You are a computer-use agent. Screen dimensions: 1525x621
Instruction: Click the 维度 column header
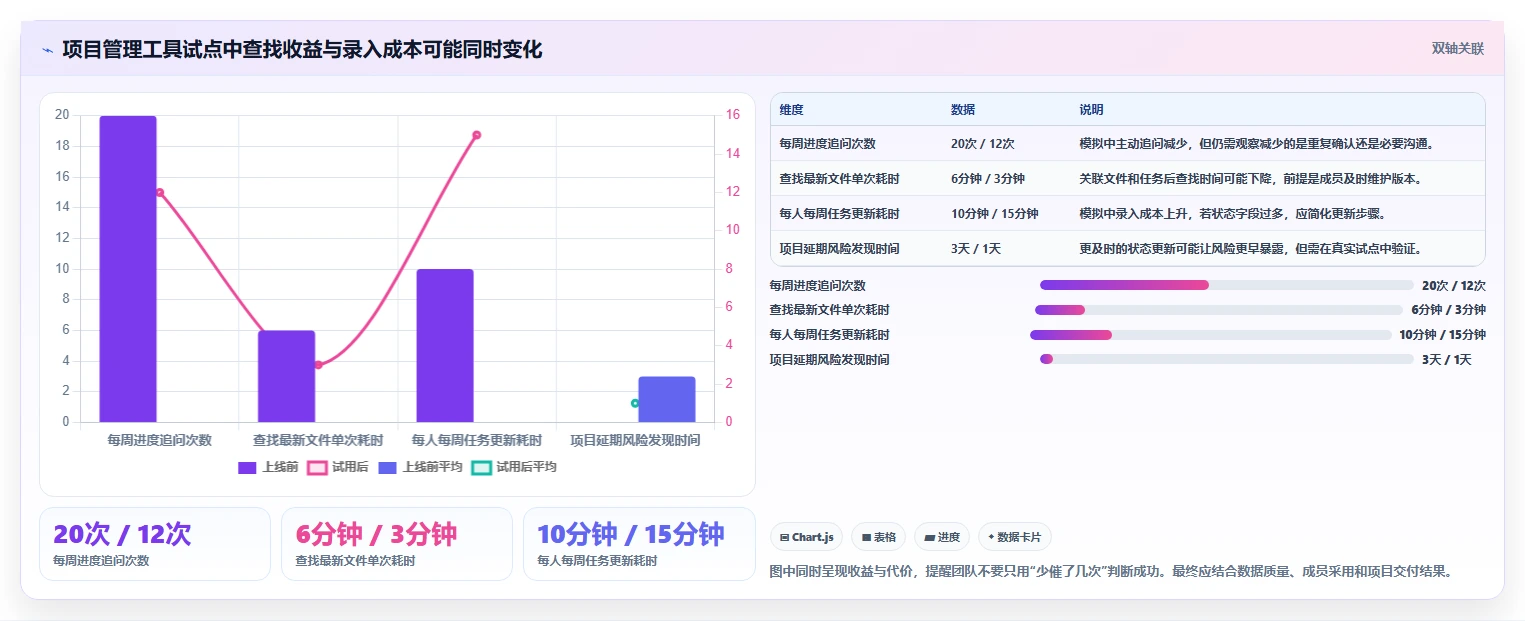click(792, 110)
